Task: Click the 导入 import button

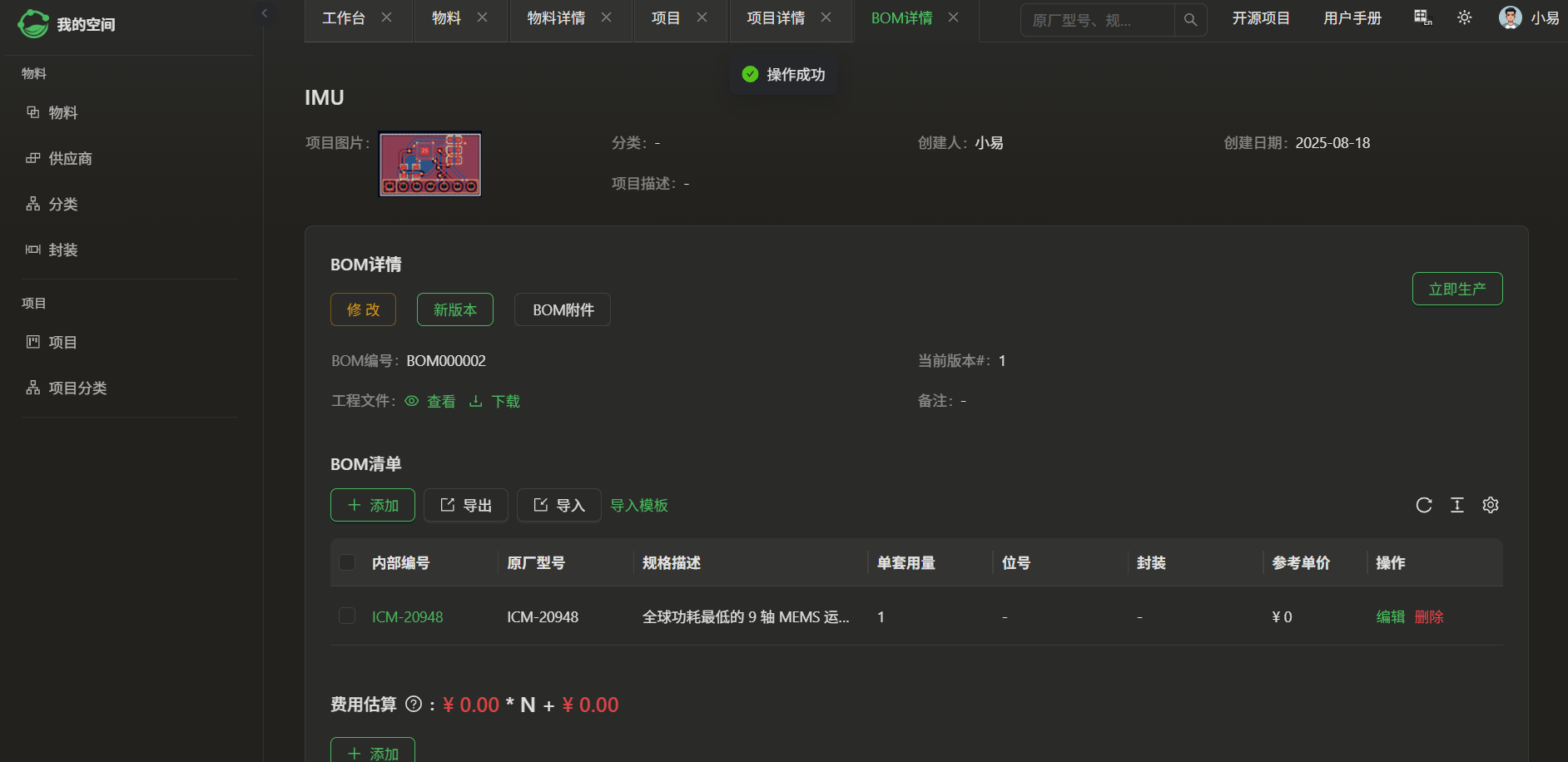Action: pos(559,505)
